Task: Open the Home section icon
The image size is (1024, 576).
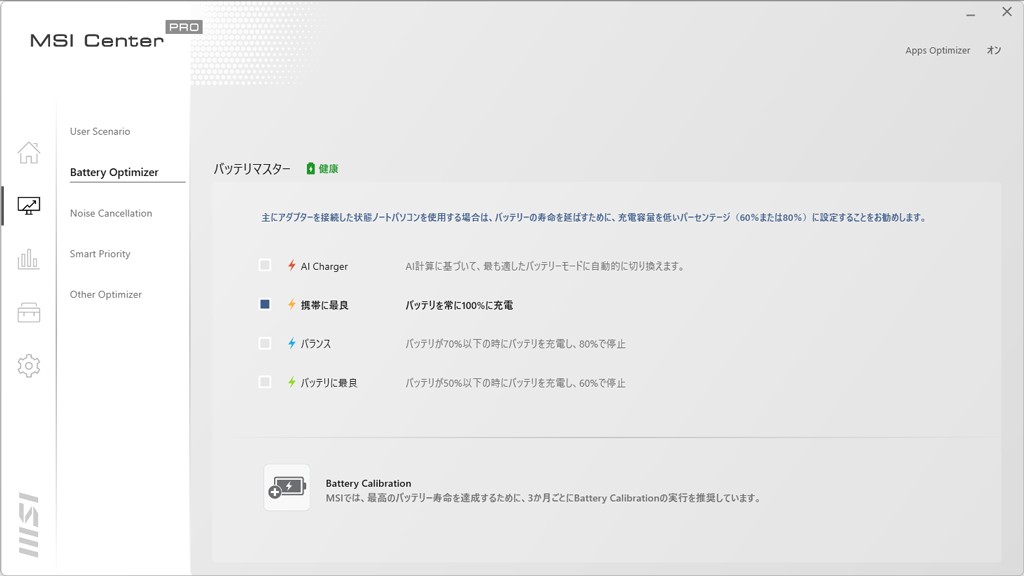Action: pos(29,153)
